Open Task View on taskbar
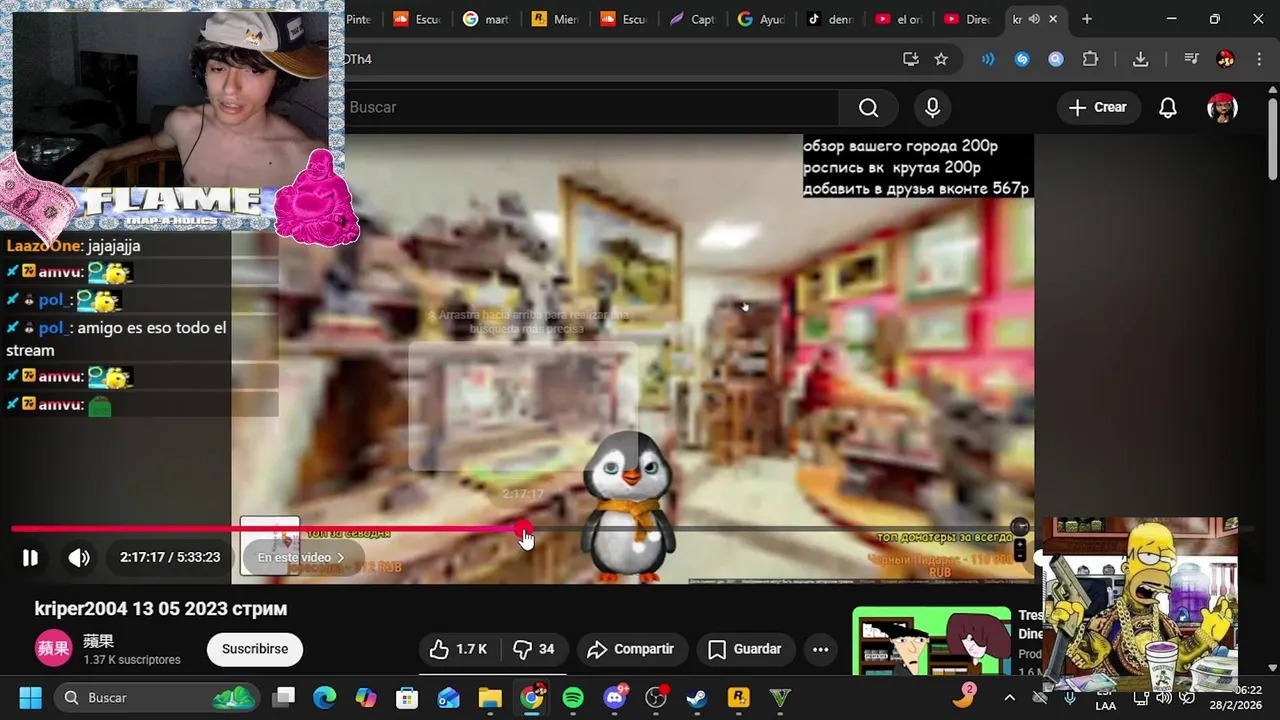This screenshot has width=1280, height=720. point(285,698)
